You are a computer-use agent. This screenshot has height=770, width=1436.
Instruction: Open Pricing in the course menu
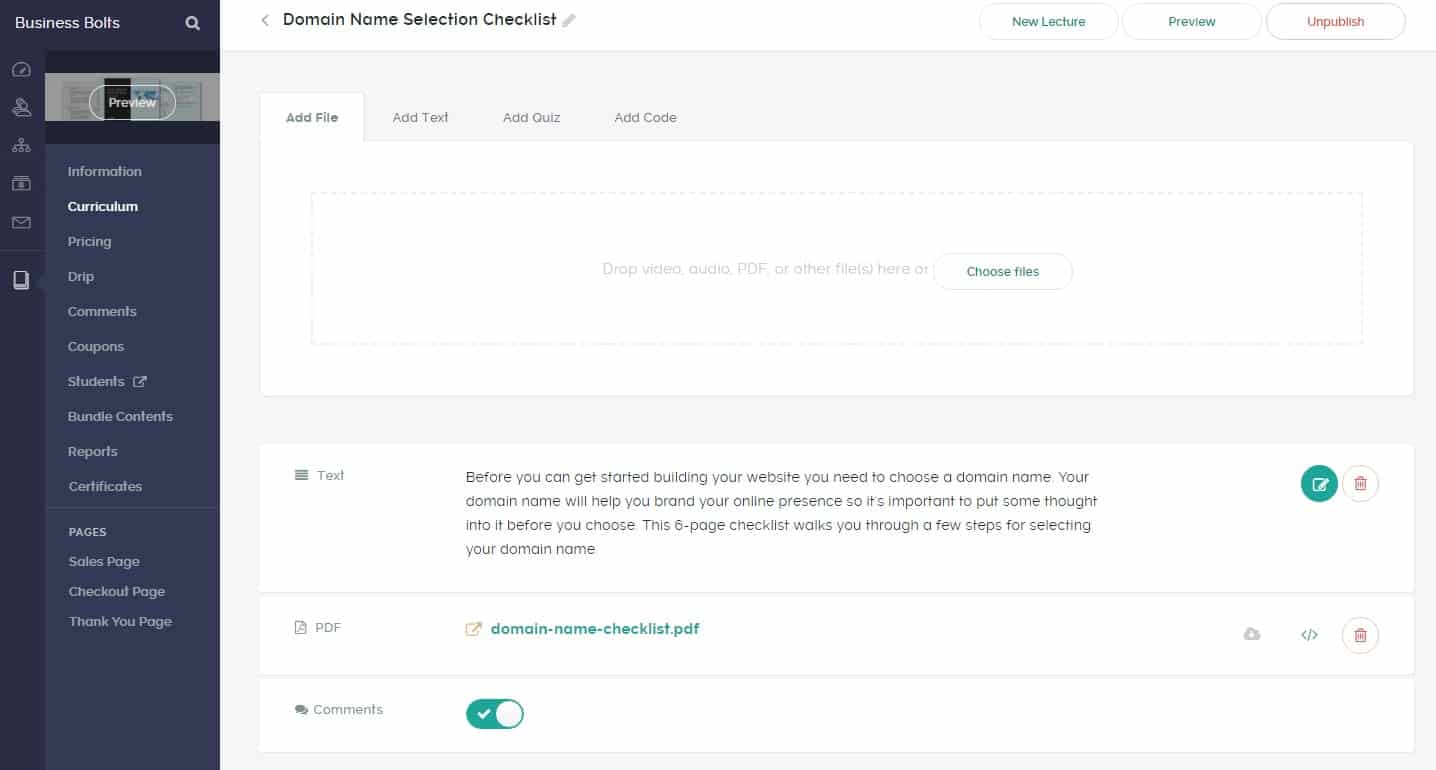click(x=89, y=241)
